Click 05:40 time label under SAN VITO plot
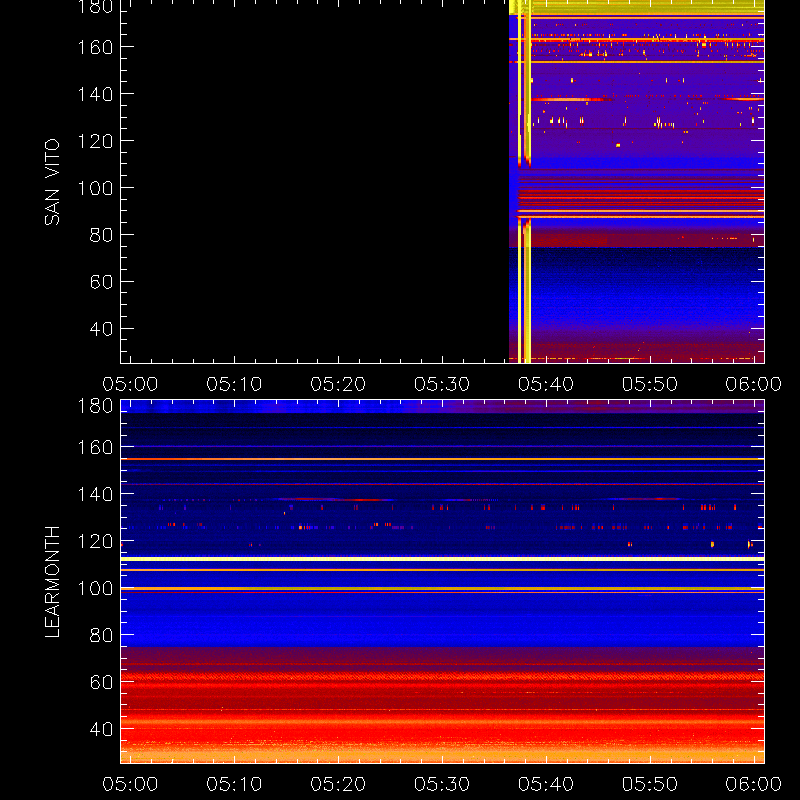Viewport: 800px width, 800px height. coord(546,384)
